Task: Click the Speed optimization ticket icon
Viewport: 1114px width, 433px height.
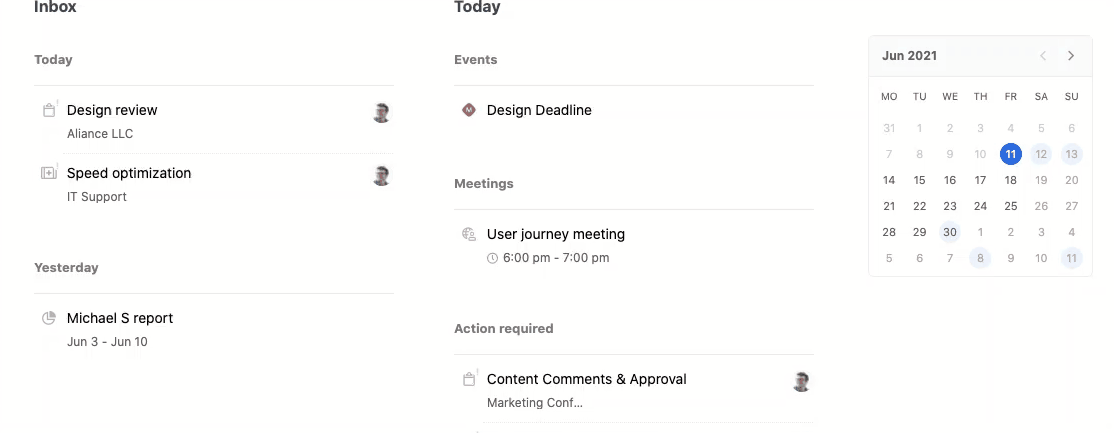Action: (x=49, y=173)
